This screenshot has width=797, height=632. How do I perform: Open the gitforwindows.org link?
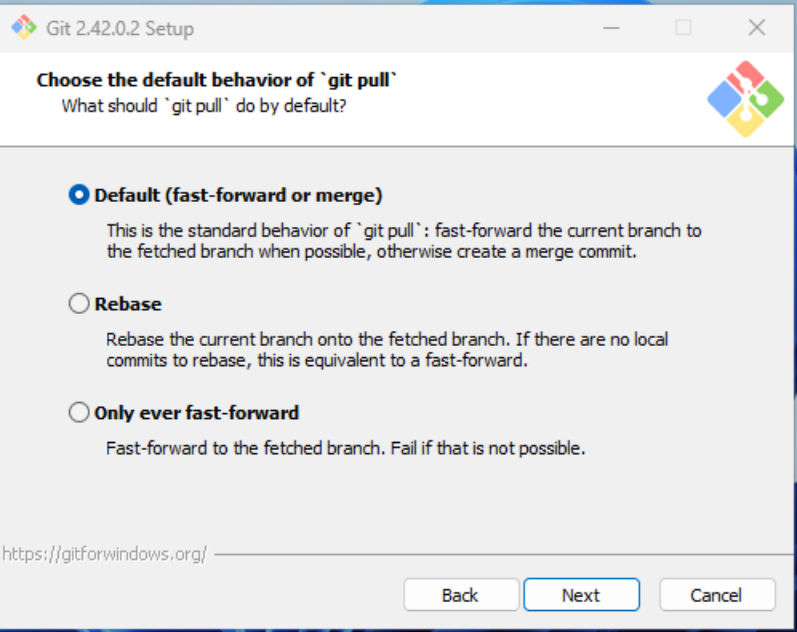104,553
